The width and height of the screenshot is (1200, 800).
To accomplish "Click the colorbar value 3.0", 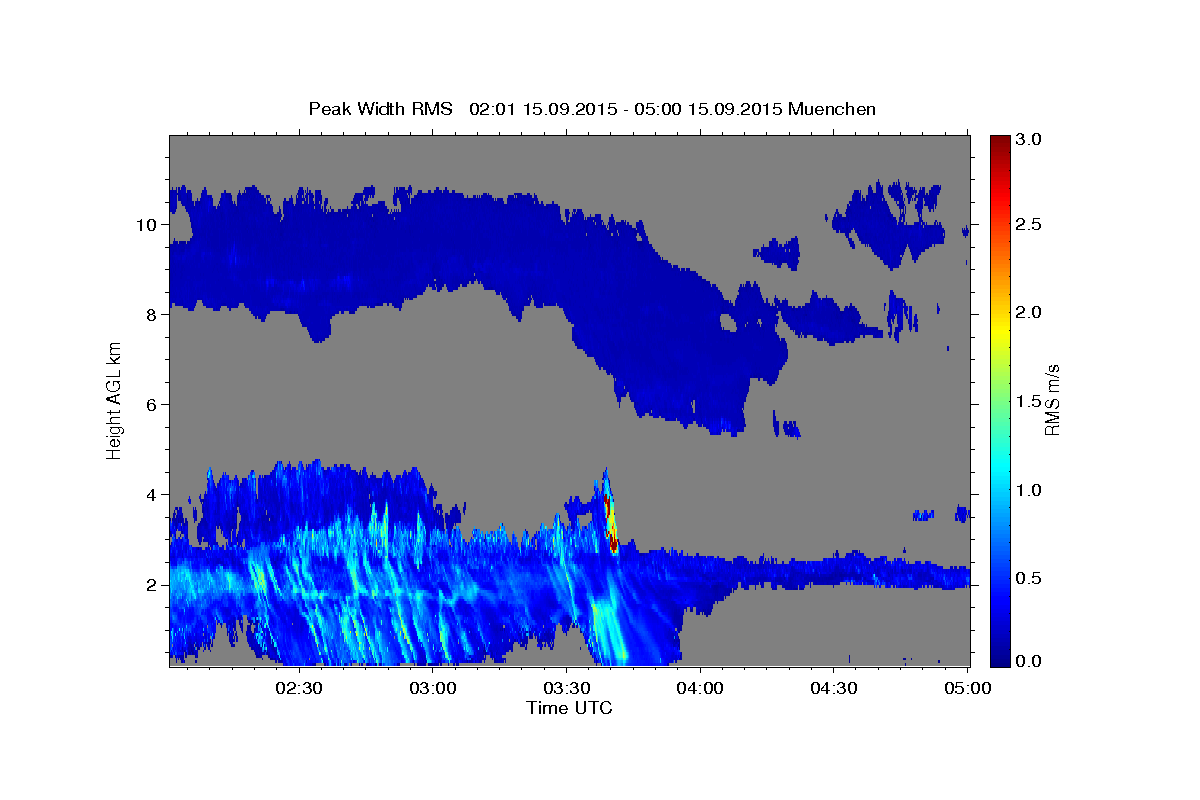I will tap(1031, 139).
